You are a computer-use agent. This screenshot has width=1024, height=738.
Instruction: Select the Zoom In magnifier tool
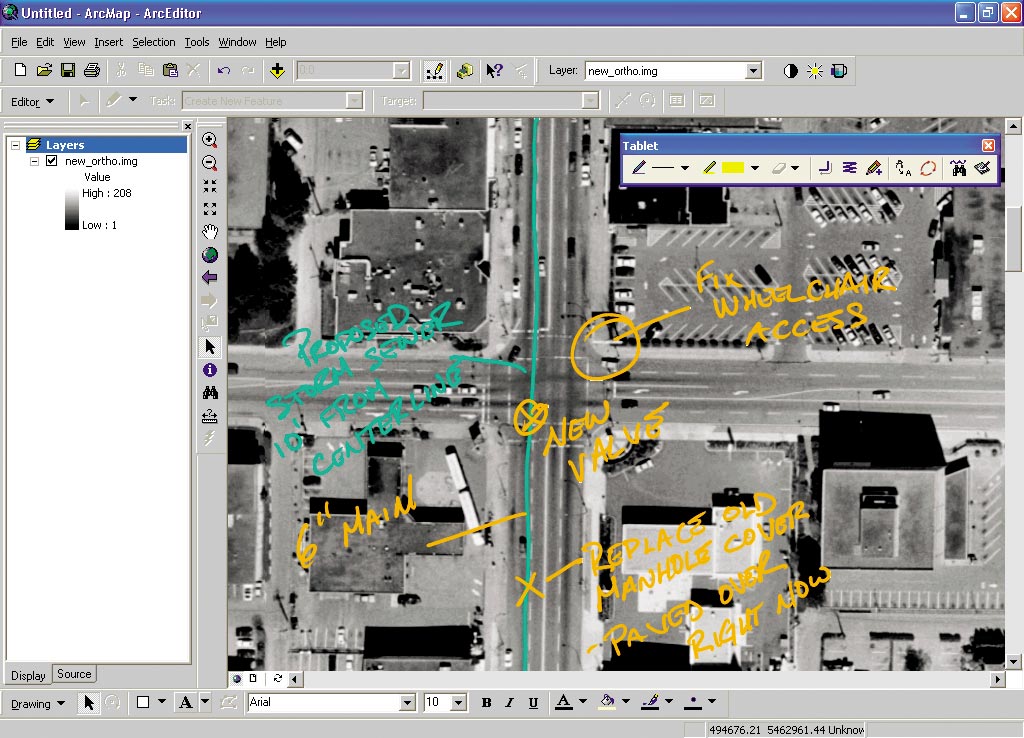pos(210,140)
